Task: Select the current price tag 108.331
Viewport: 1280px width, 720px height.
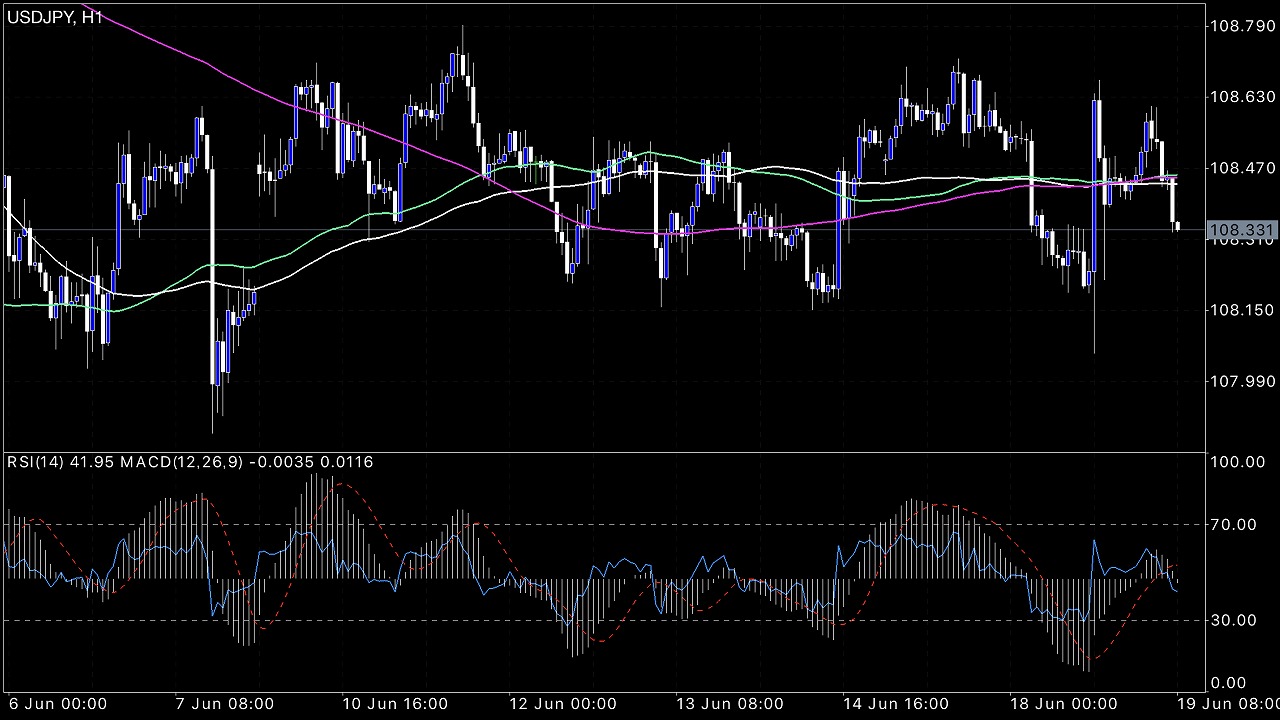Action: pyautogui.click(x=1241, y=231)
